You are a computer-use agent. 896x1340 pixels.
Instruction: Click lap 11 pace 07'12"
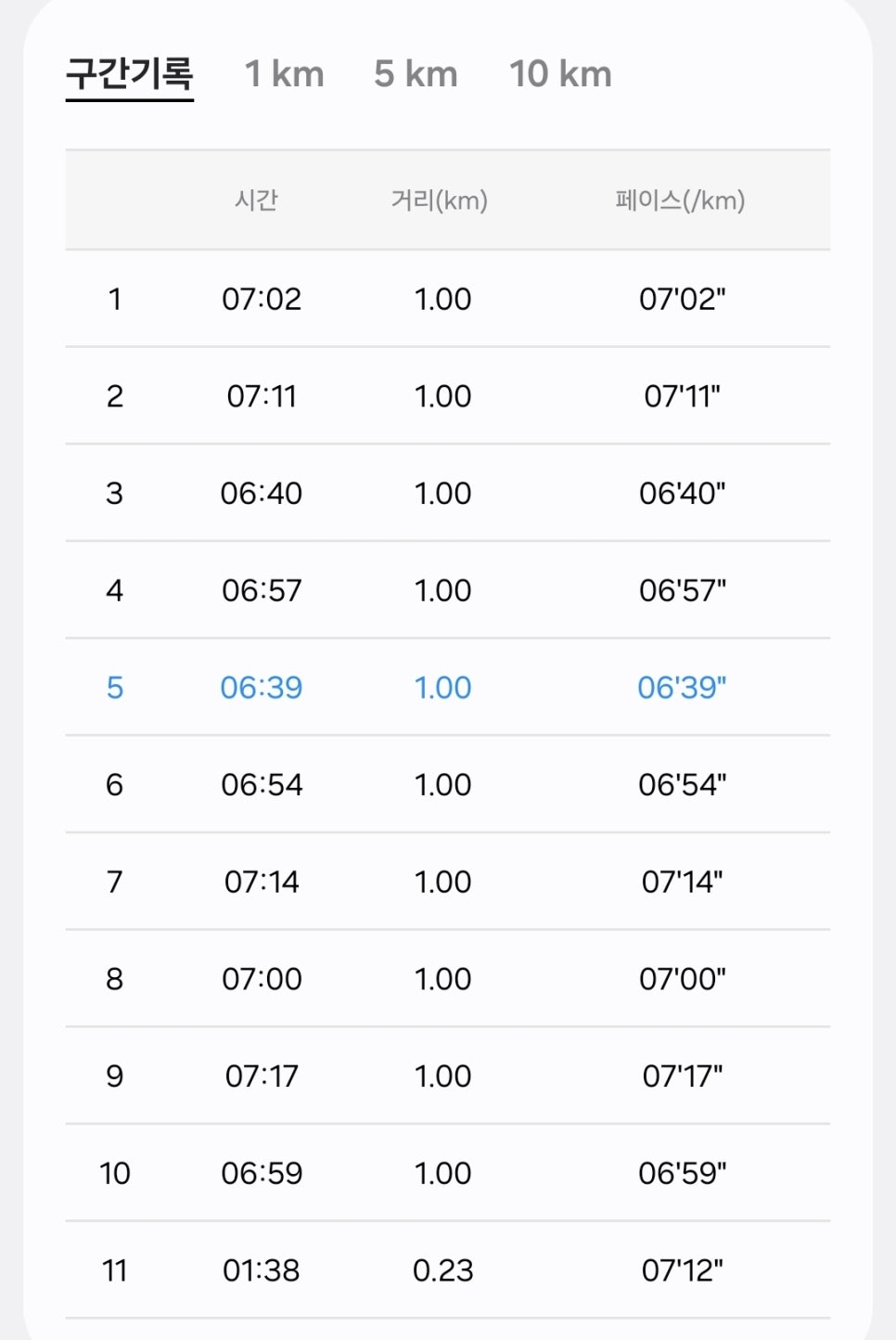pyautogui.click(x=683, y=1270)
